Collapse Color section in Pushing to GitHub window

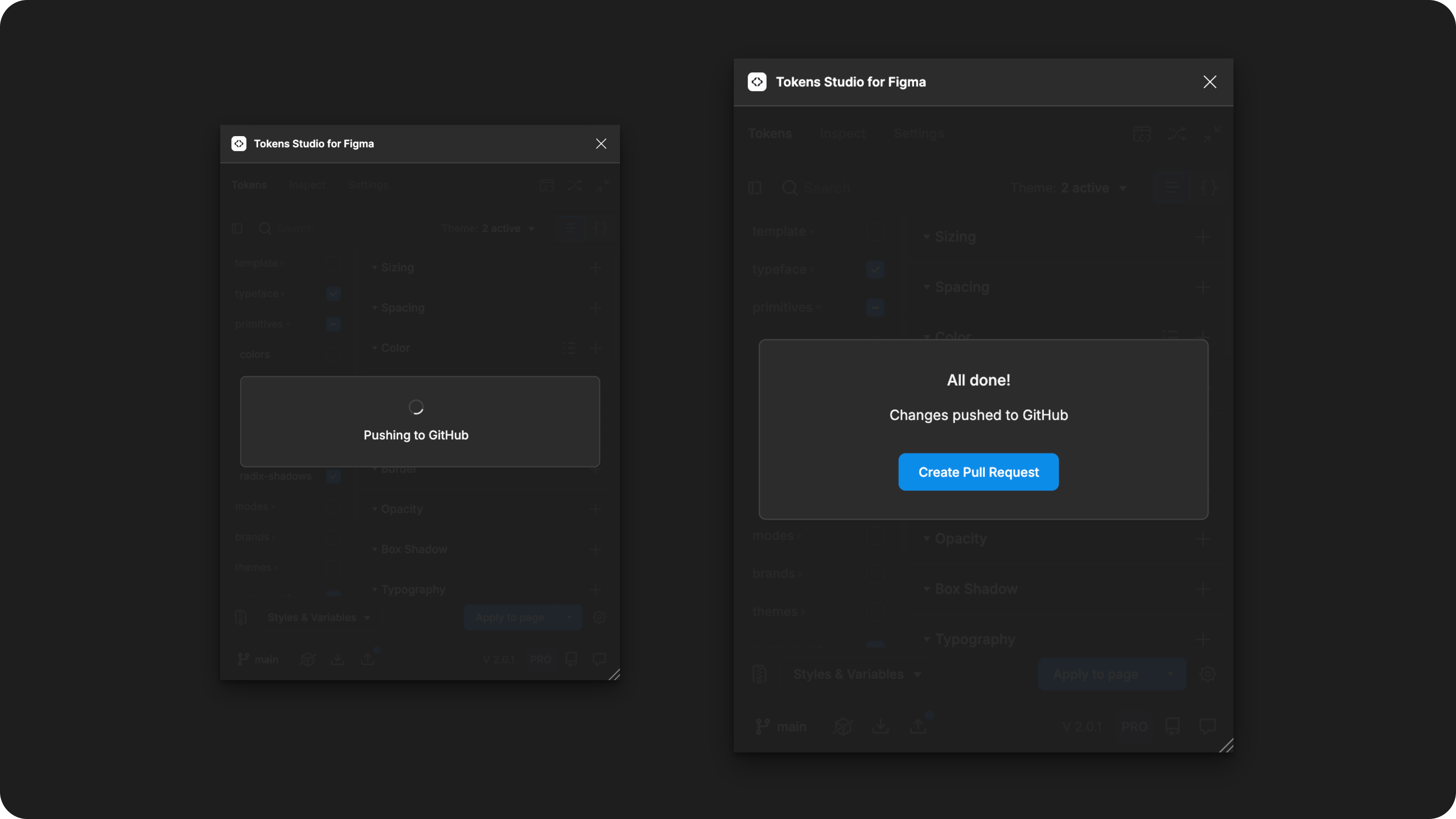tap(391, 348)
